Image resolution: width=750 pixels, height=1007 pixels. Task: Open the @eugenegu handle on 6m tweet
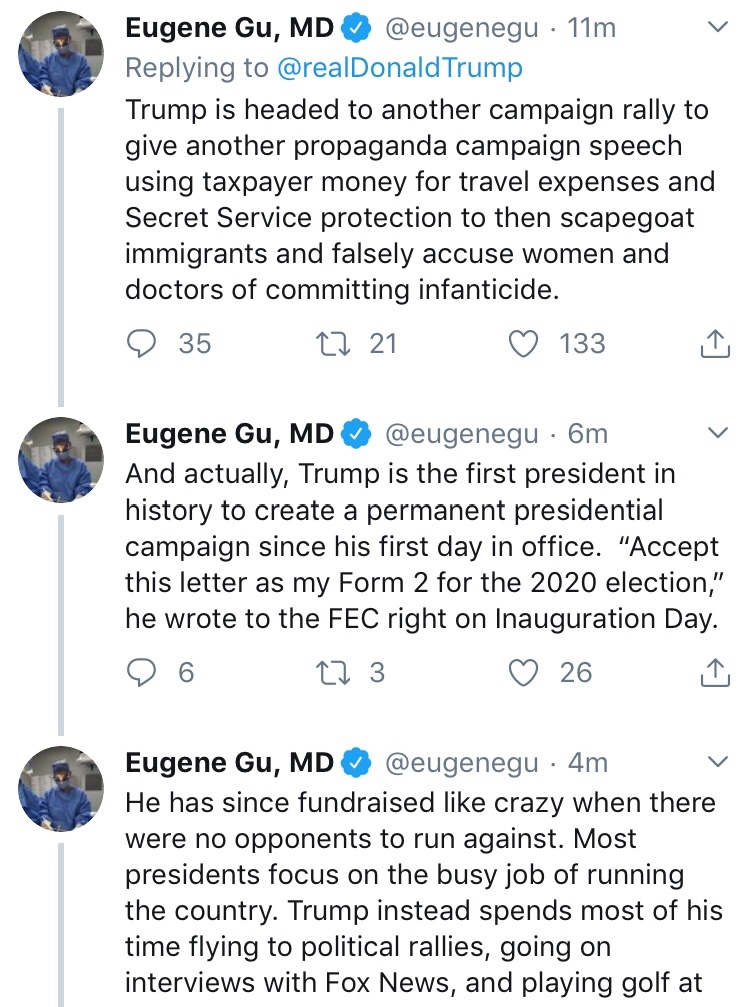tap(461, 434)
